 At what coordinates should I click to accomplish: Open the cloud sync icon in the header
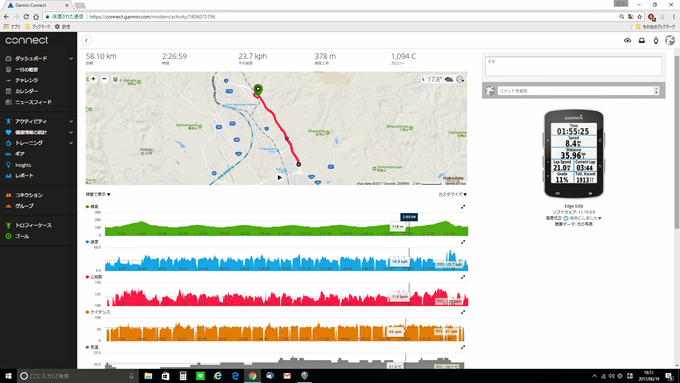point(628,40)
